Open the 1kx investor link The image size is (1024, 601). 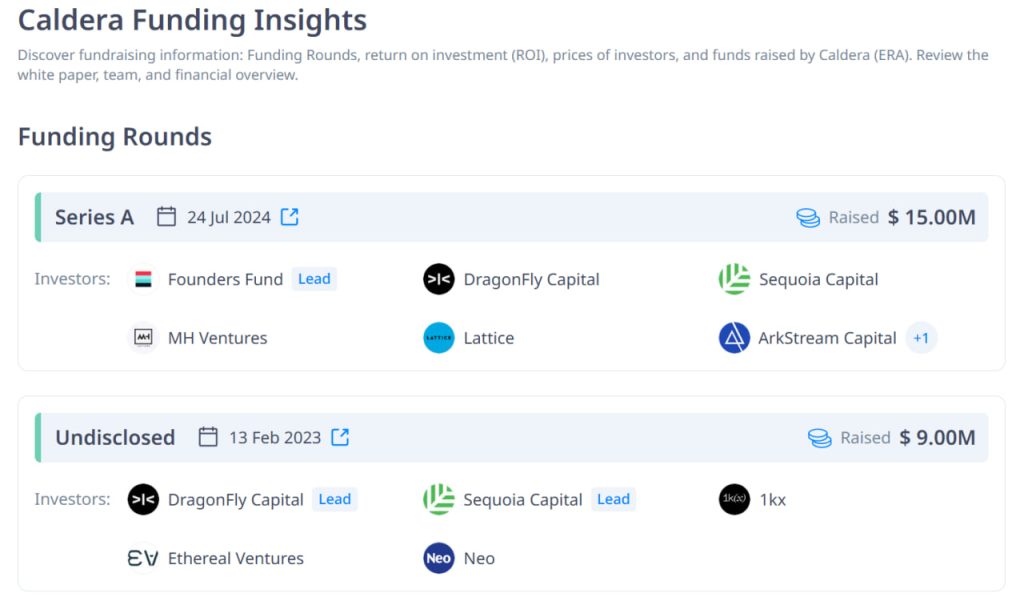click(773, 500)
